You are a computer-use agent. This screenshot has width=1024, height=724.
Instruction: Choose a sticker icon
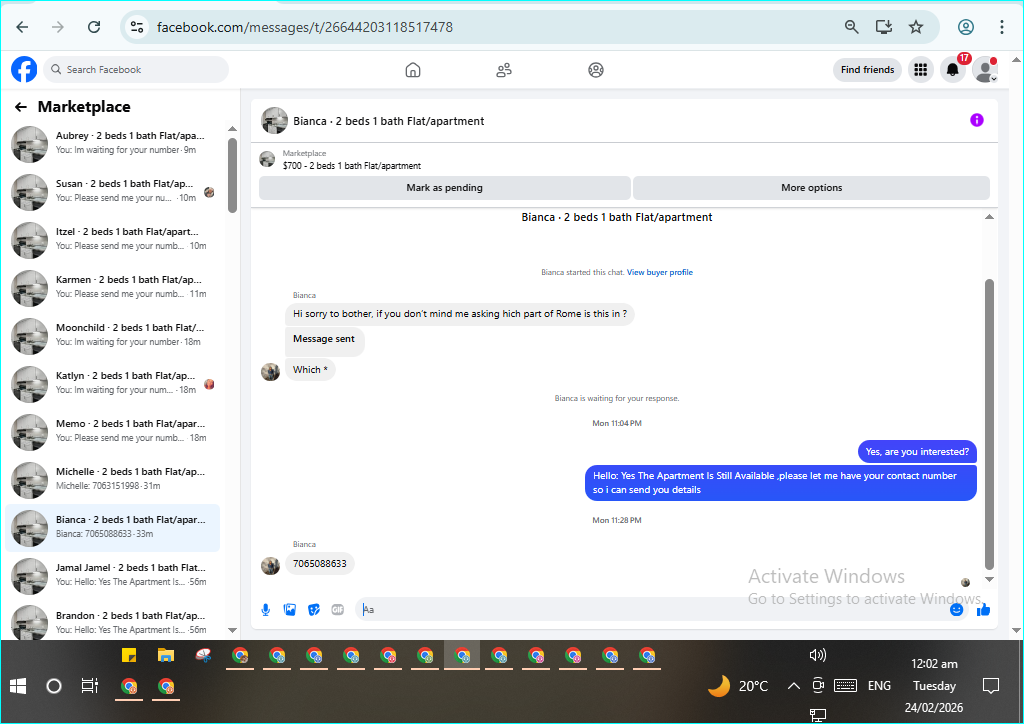pyautogui.click(x=313, y=610)
